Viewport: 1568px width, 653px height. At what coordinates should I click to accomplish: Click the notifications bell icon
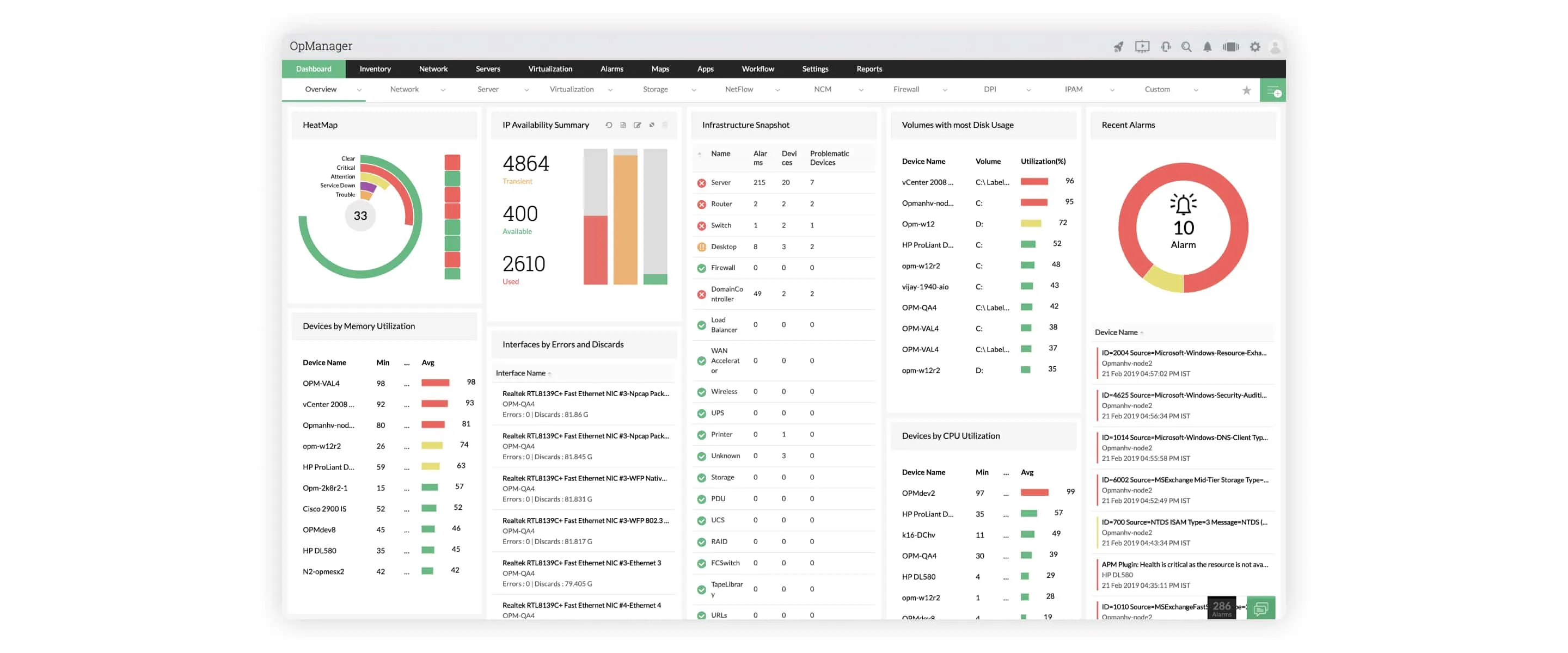(1207, 46)
